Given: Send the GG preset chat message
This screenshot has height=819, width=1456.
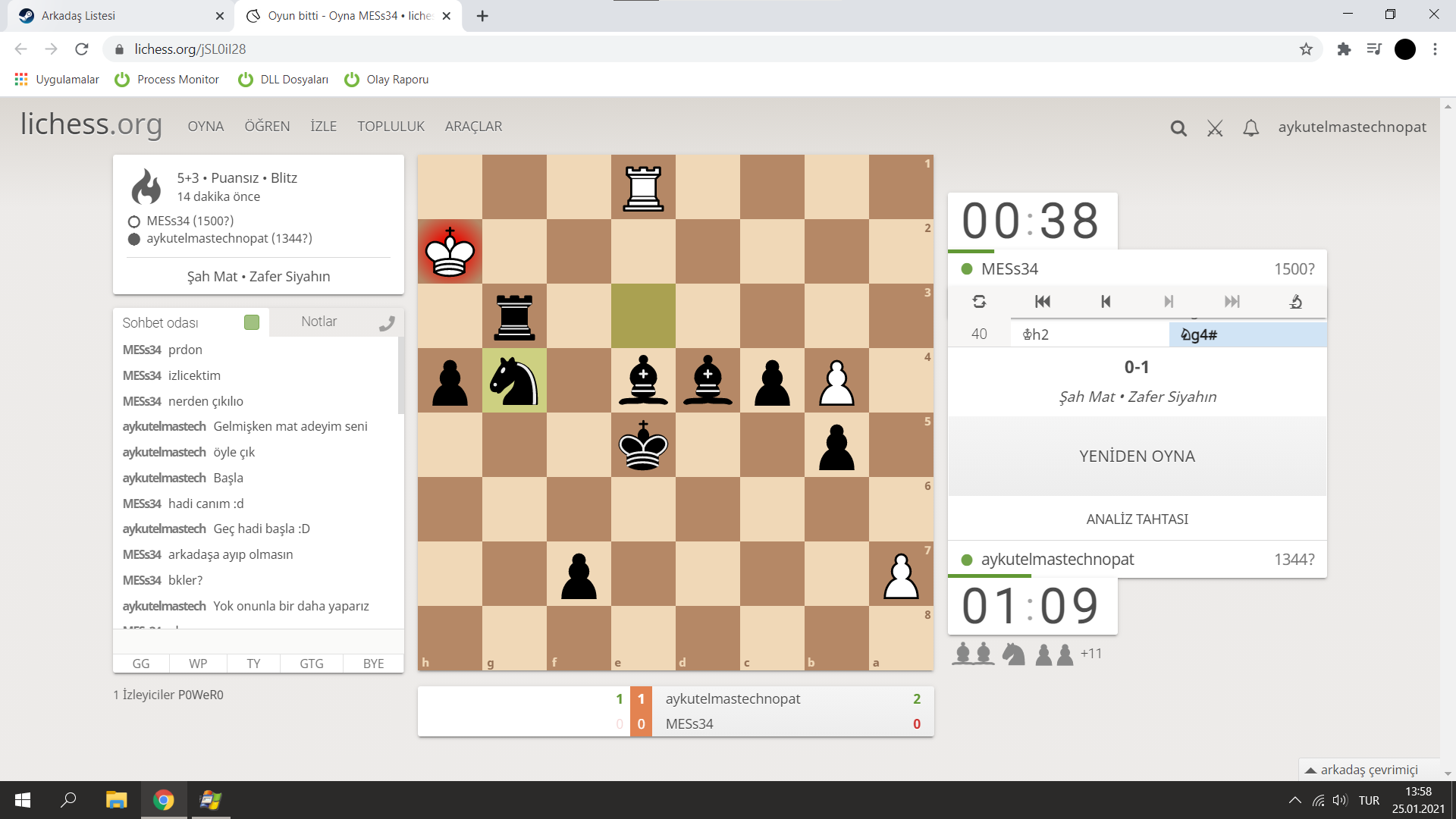Looking at the screenshot, I should pos(141,664).
